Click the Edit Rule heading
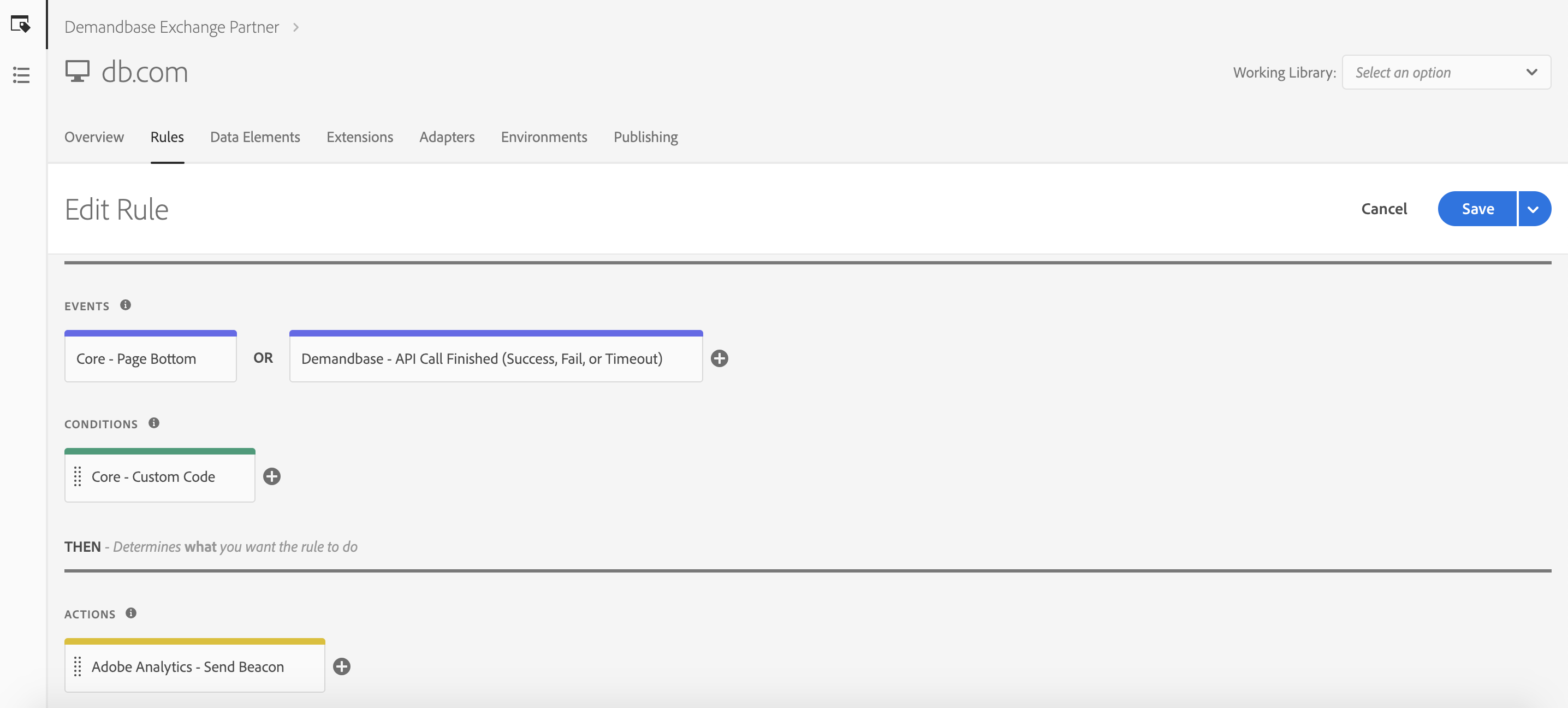 click(x=116, y=210)
